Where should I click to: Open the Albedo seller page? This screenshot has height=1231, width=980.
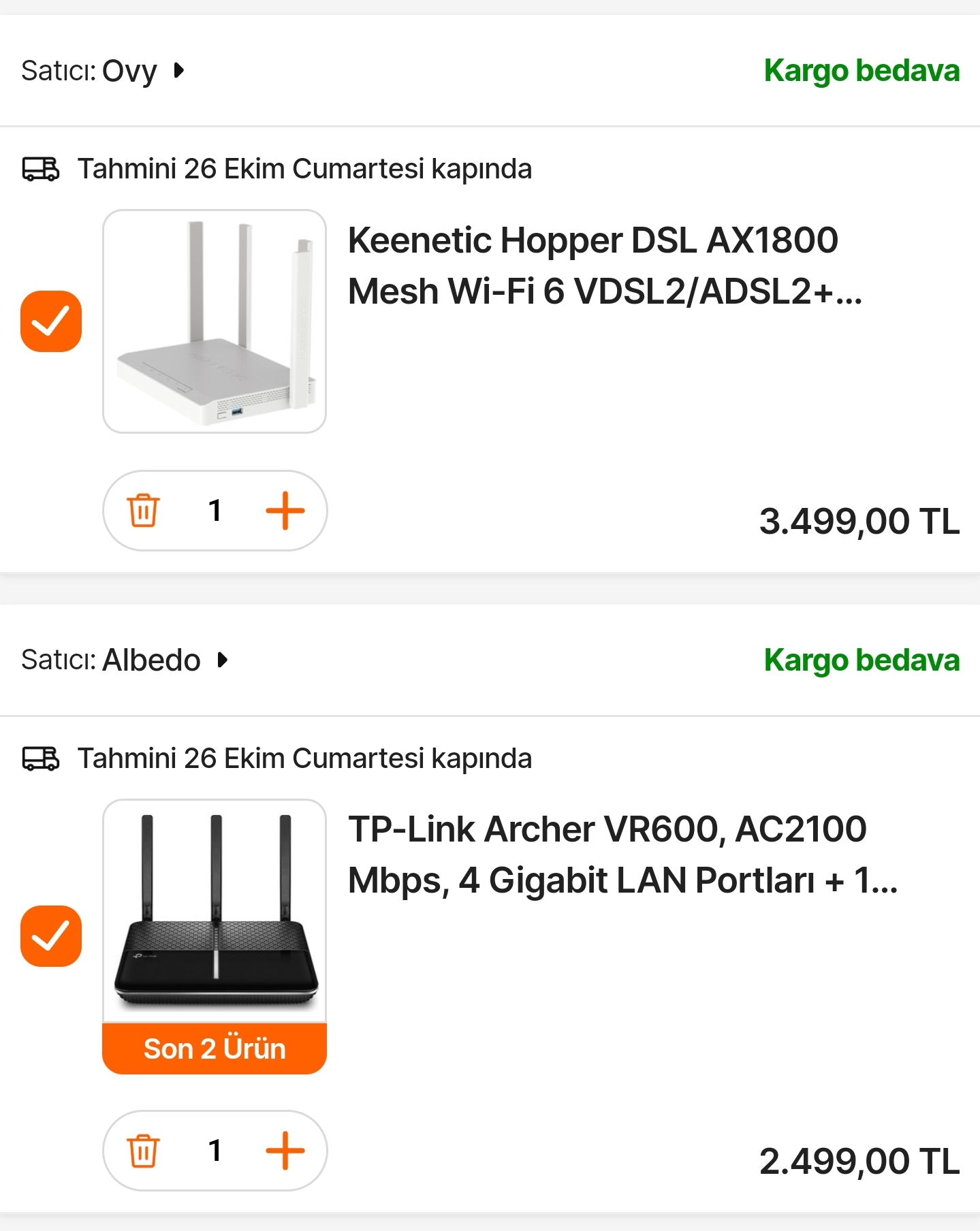tap(151, 660)
